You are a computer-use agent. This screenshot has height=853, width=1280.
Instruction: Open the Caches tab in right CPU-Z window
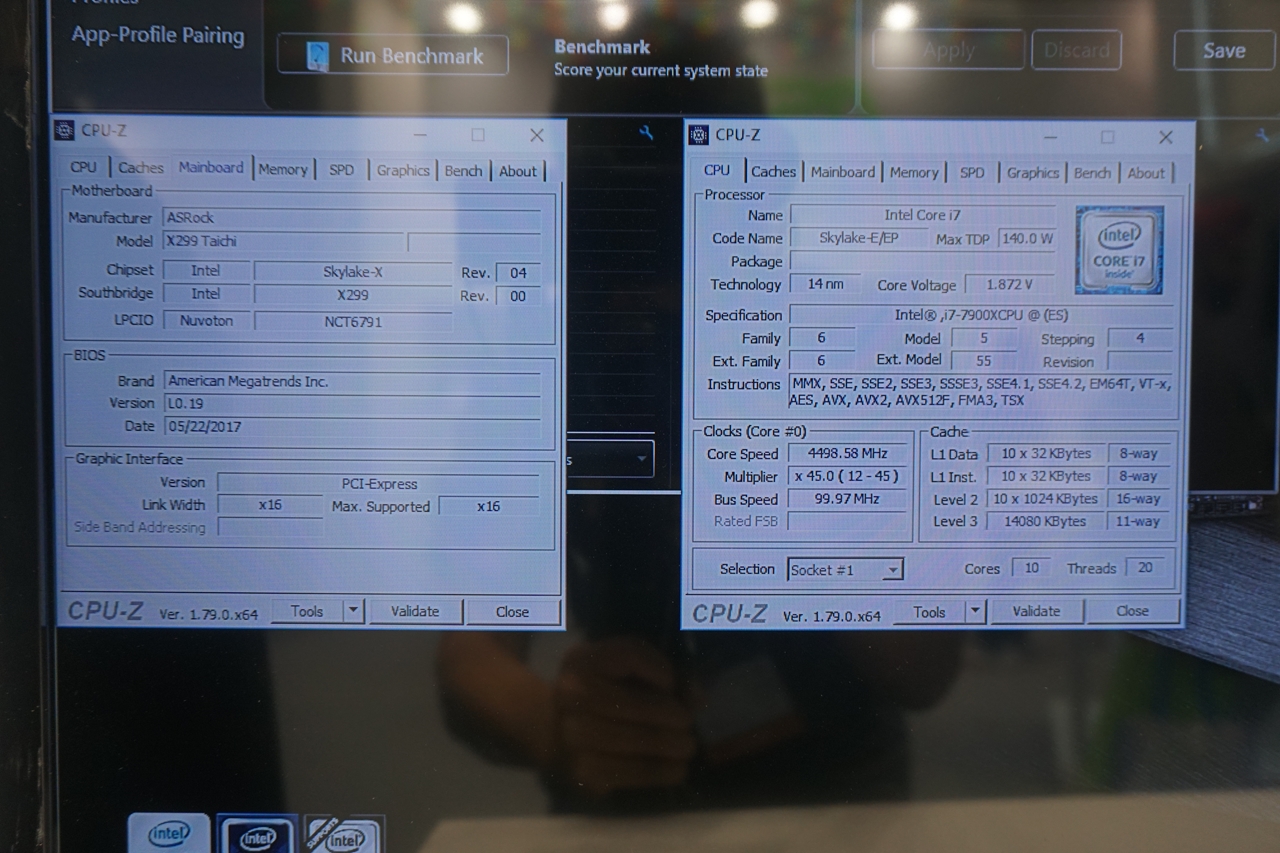tap(773, 172)
